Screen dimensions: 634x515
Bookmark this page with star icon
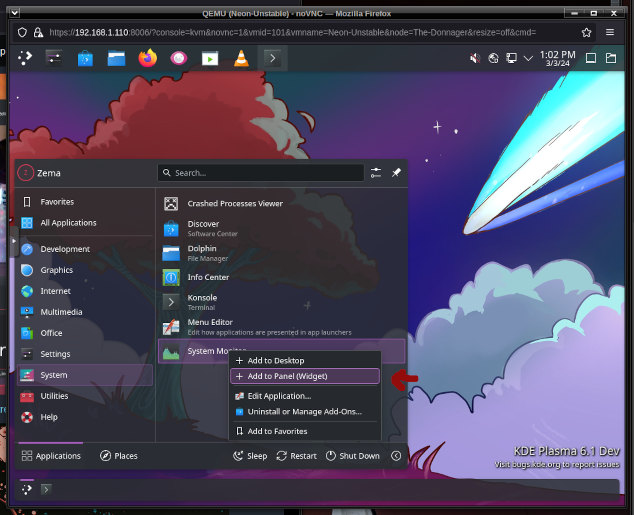click(x=586, y=33)
